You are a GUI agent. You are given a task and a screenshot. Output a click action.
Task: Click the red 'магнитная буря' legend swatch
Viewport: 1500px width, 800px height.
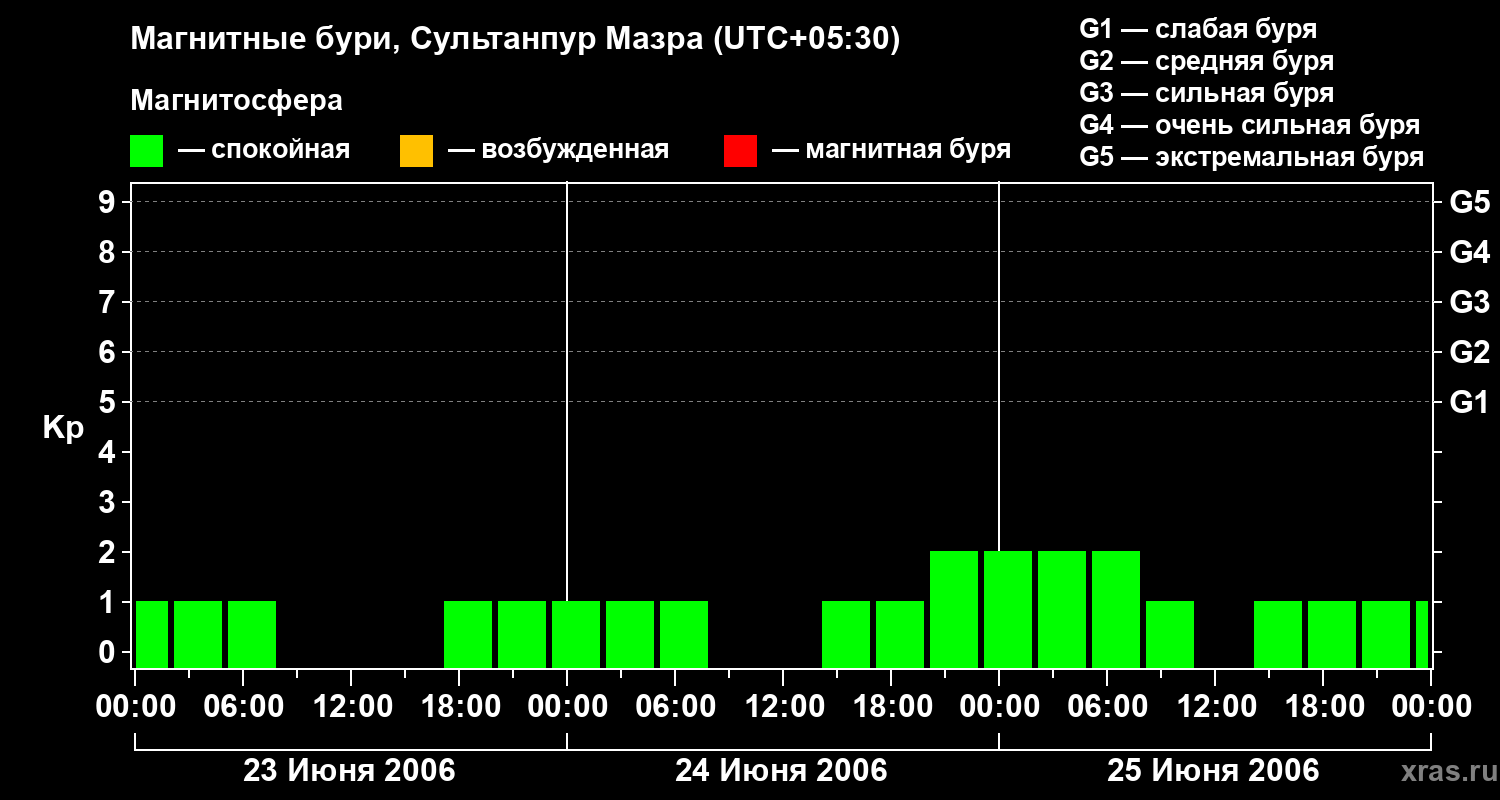click(x=740, y=150)
